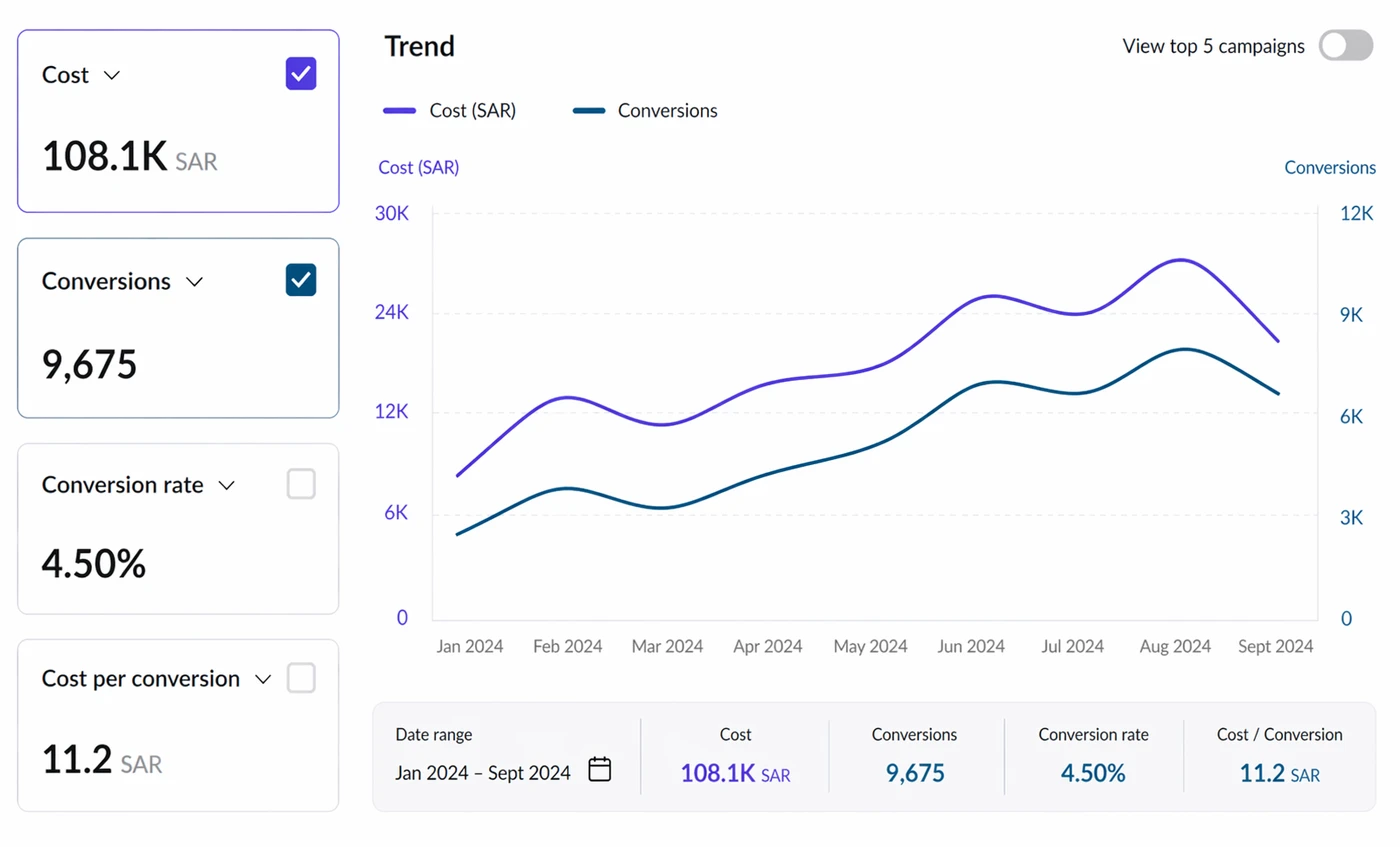Click the summary bar Conversion rate 4.50%

coord(1093,773)
